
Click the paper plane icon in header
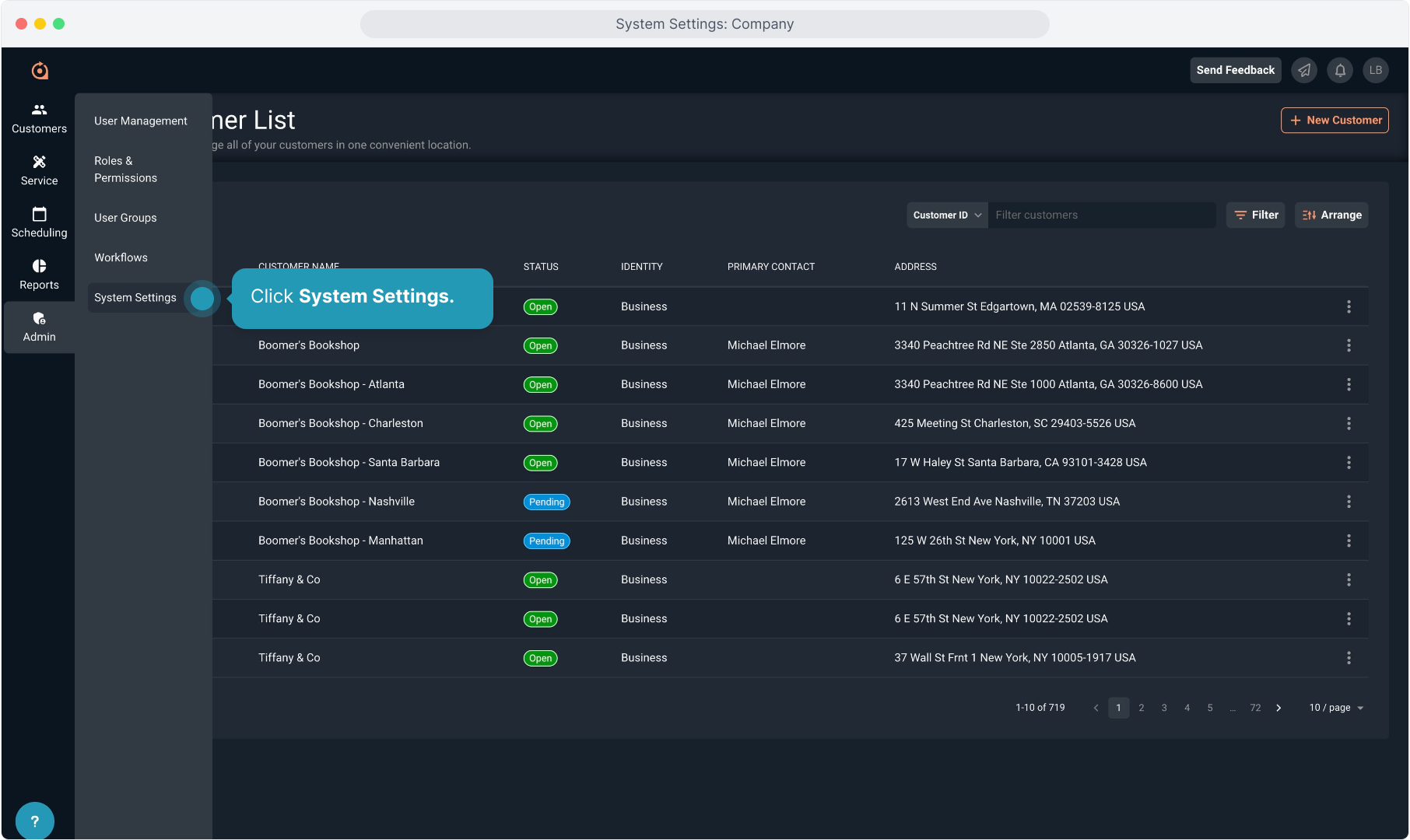coord(1304,70)
